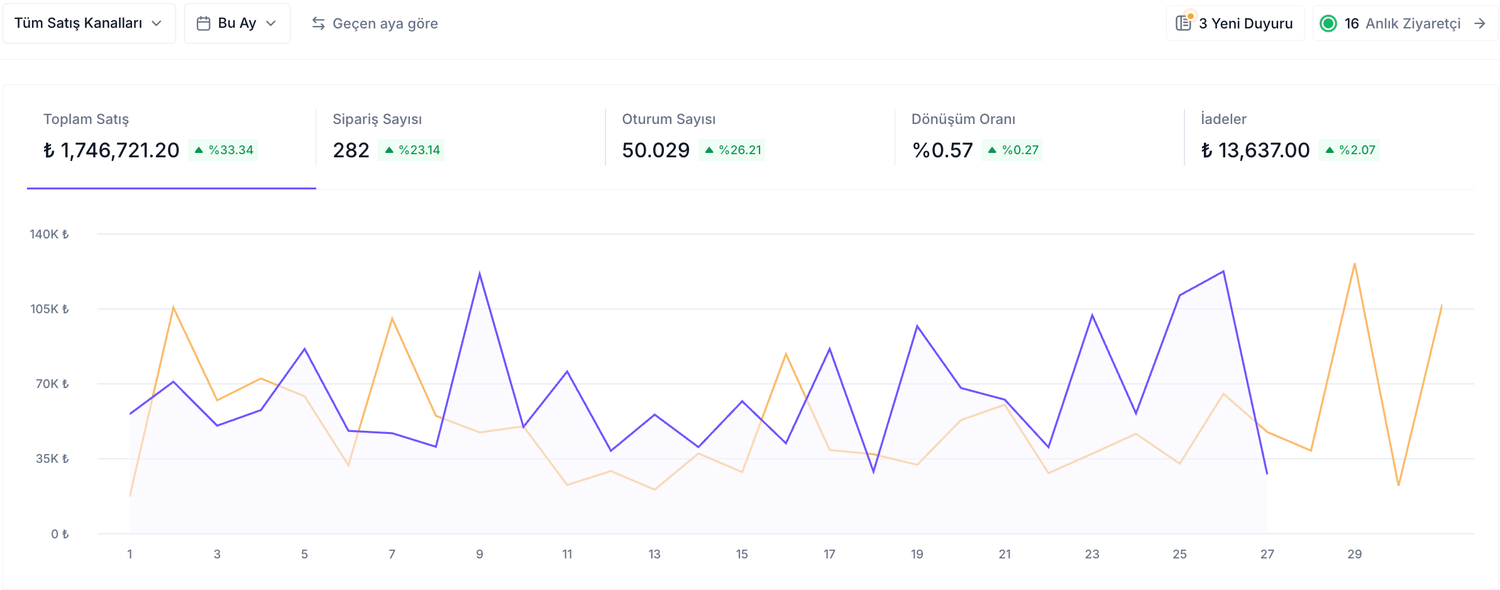
Task: Click the announcements document icon
Action: (x=1184, y=23)
